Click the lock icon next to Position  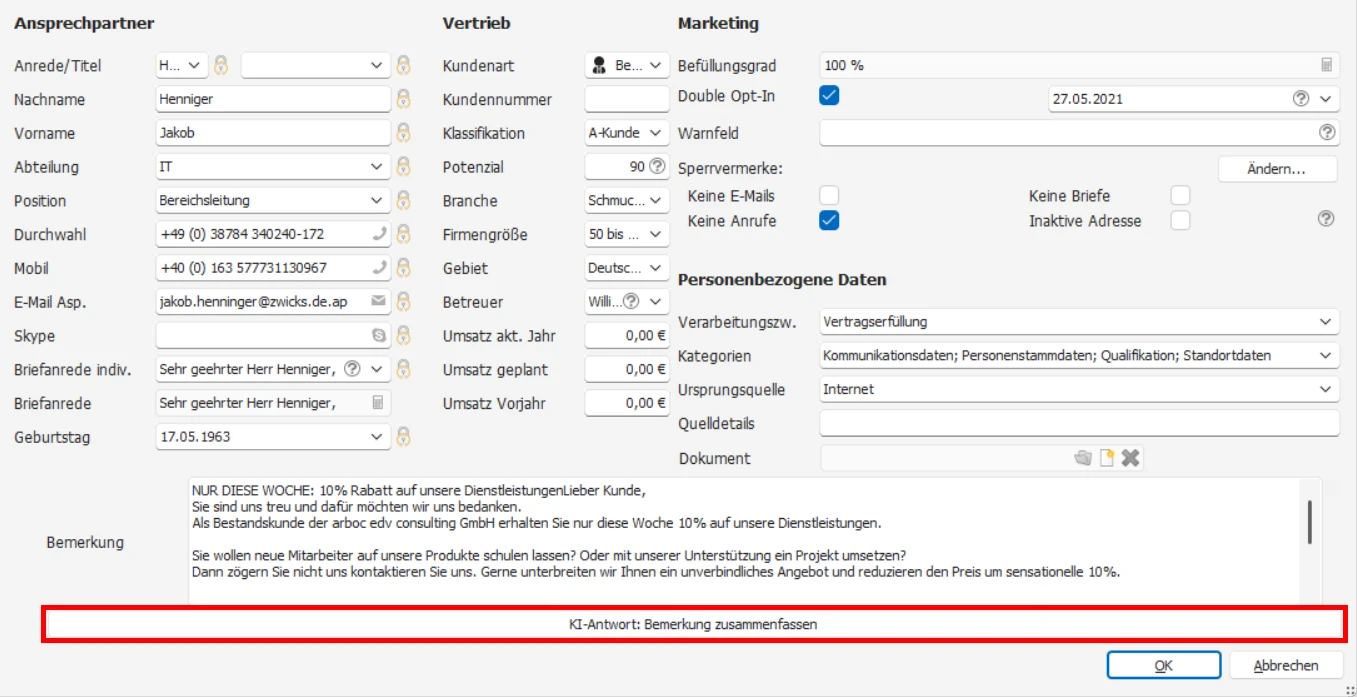click(x=403, y=200)
